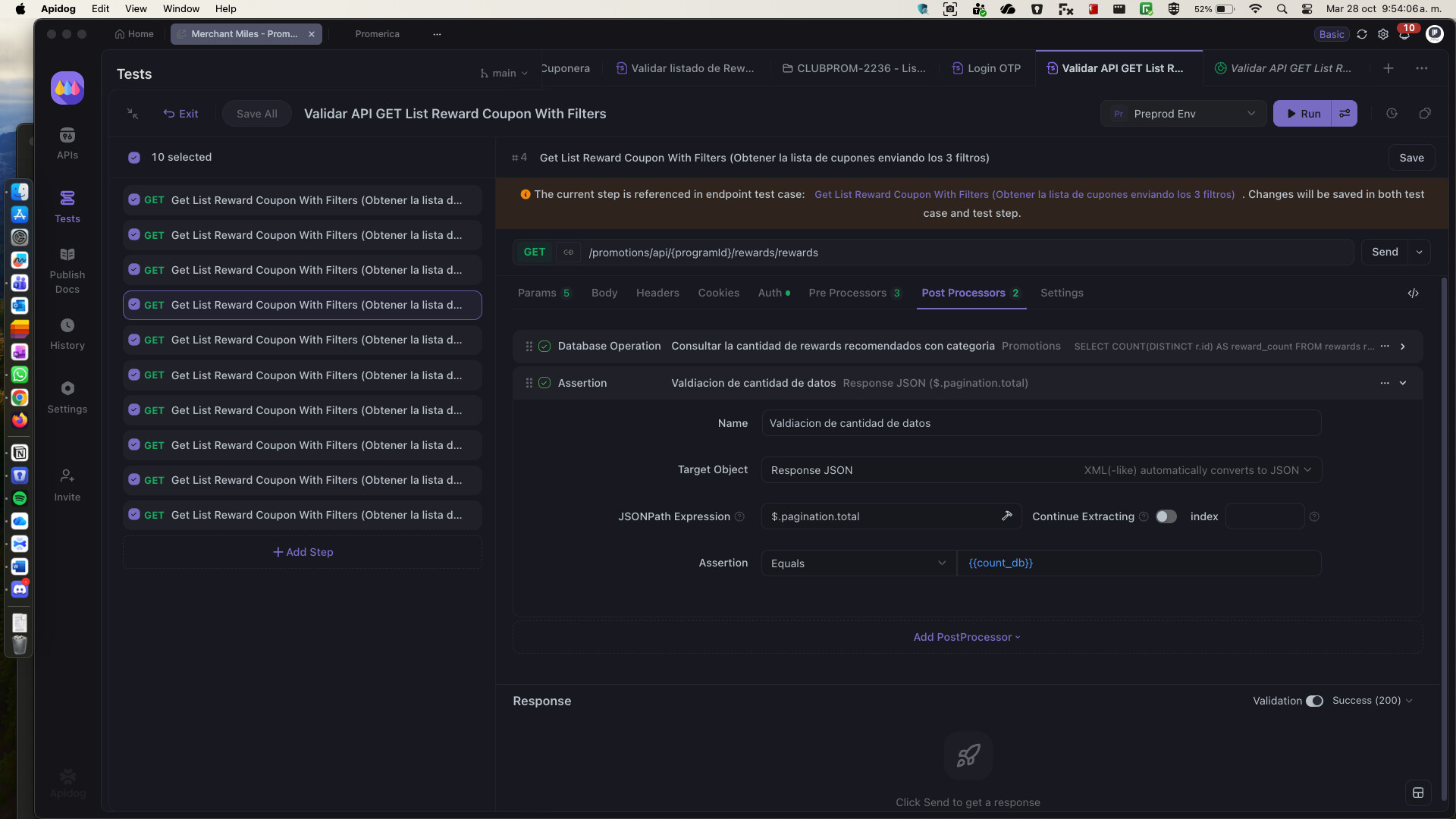Click the bottom-right layout toggle icon

coord(1417,793)
